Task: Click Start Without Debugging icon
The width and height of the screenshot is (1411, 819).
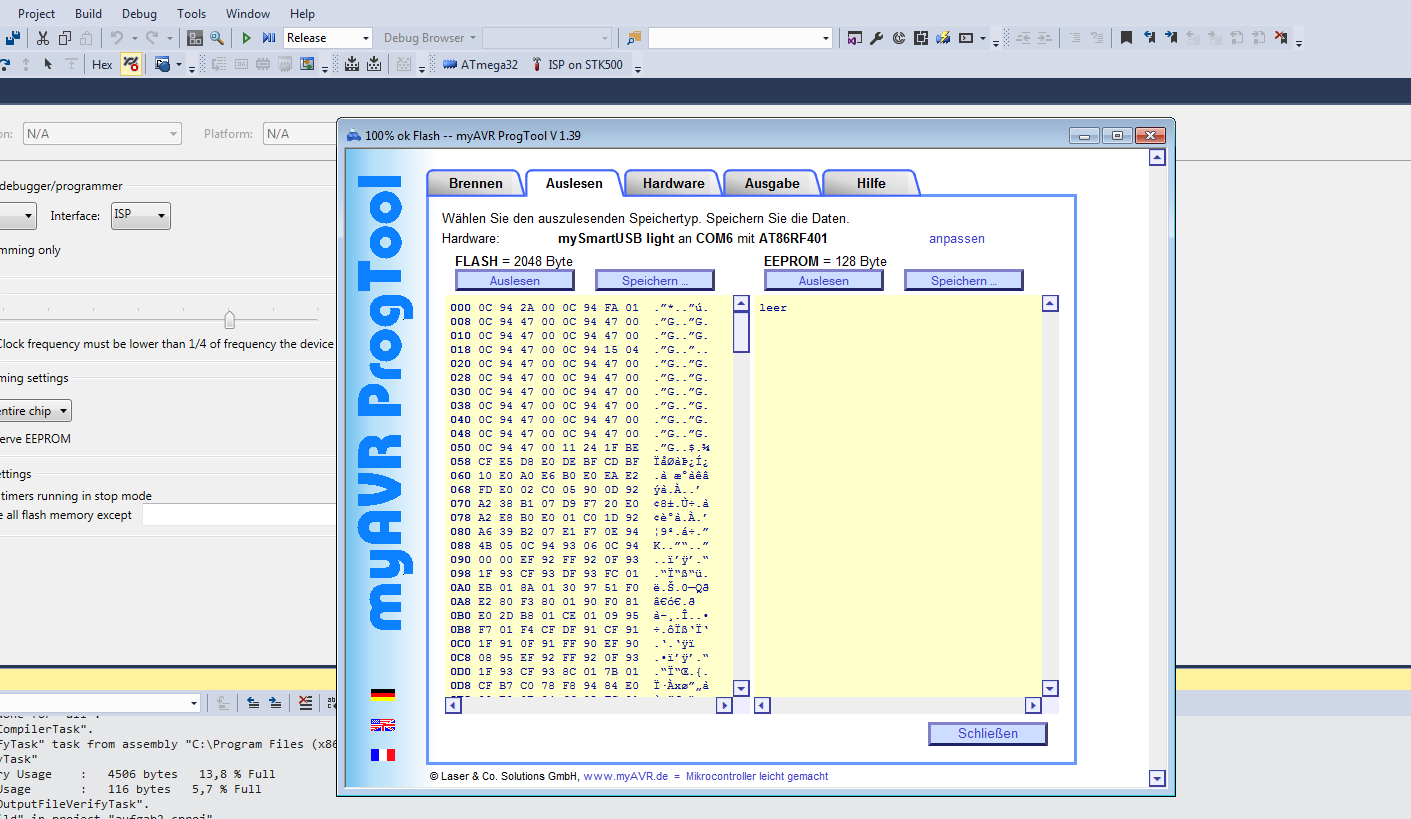Action: click(268, 38)
